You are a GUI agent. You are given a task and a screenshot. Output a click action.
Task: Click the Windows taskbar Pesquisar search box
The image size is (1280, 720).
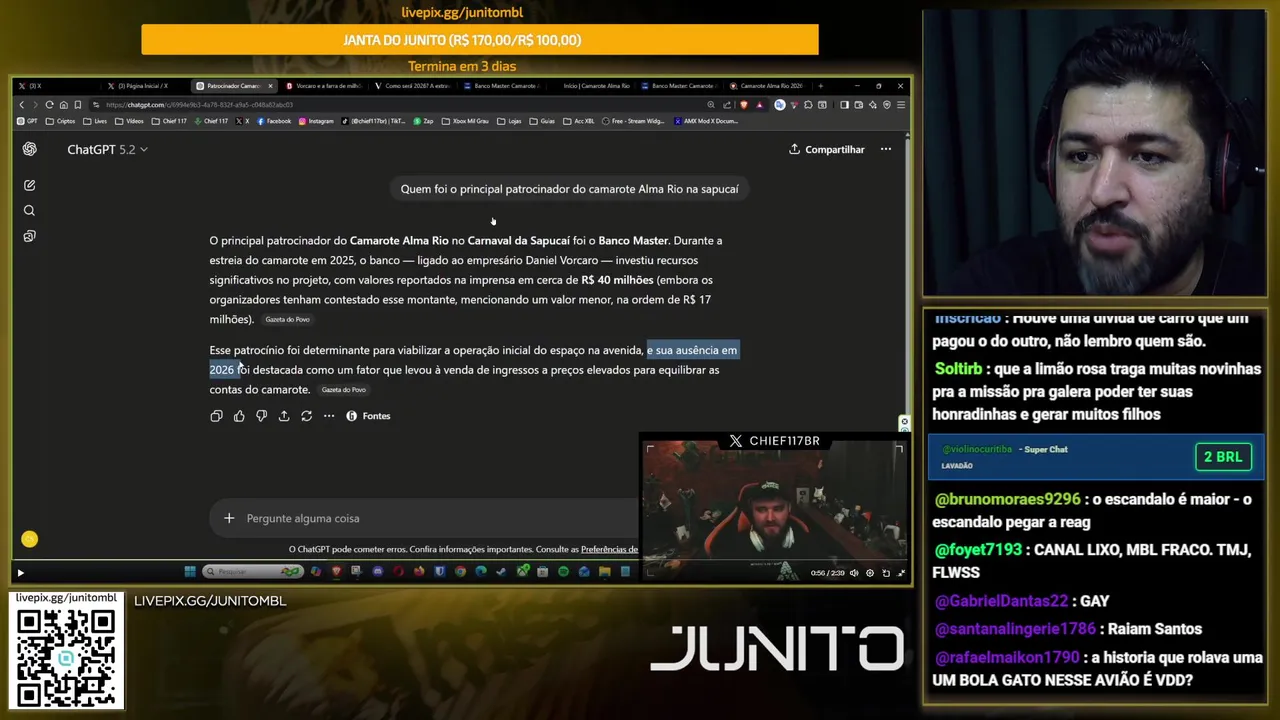click(x=252, y=572)
